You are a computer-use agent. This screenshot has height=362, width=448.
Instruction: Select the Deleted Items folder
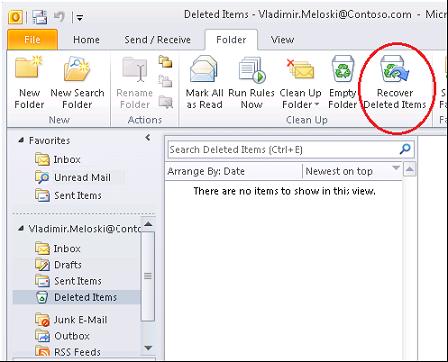pyautogui.click(x=77, y=297)
